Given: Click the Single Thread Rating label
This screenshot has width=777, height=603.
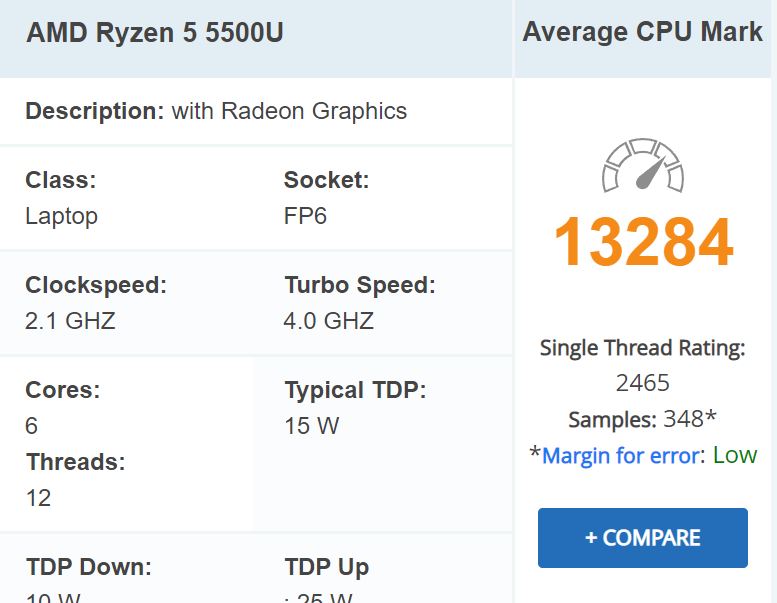Looking at the screenshot, I should (x=643, y=348).
